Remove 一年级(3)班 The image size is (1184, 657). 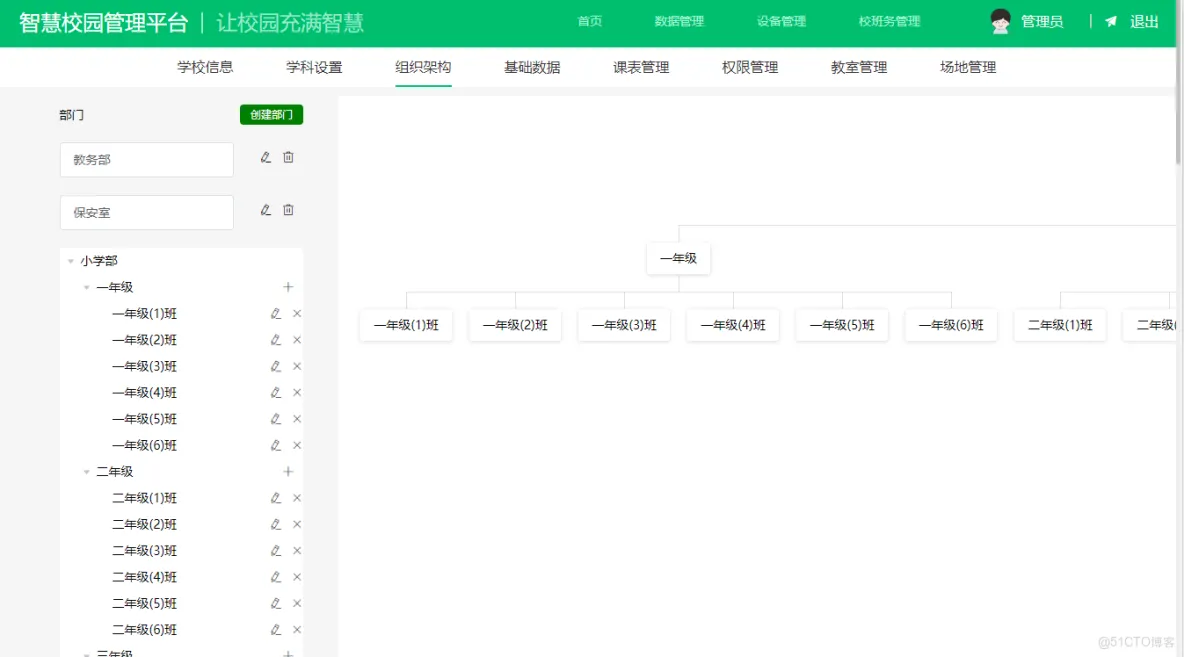297,366
